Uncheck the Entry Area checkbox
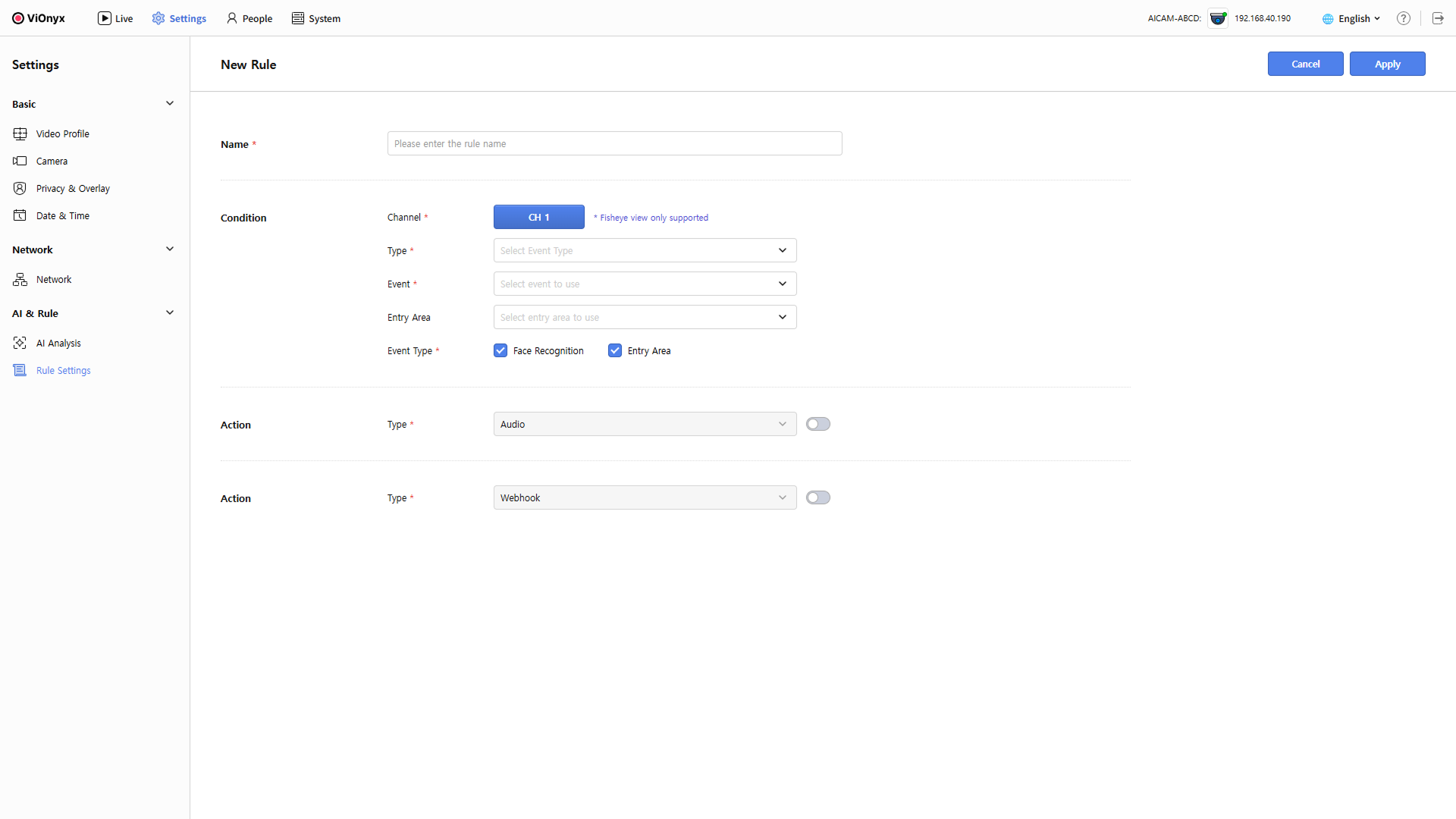The width and height of the screenshot is (1456, 819). click(615, 350)
